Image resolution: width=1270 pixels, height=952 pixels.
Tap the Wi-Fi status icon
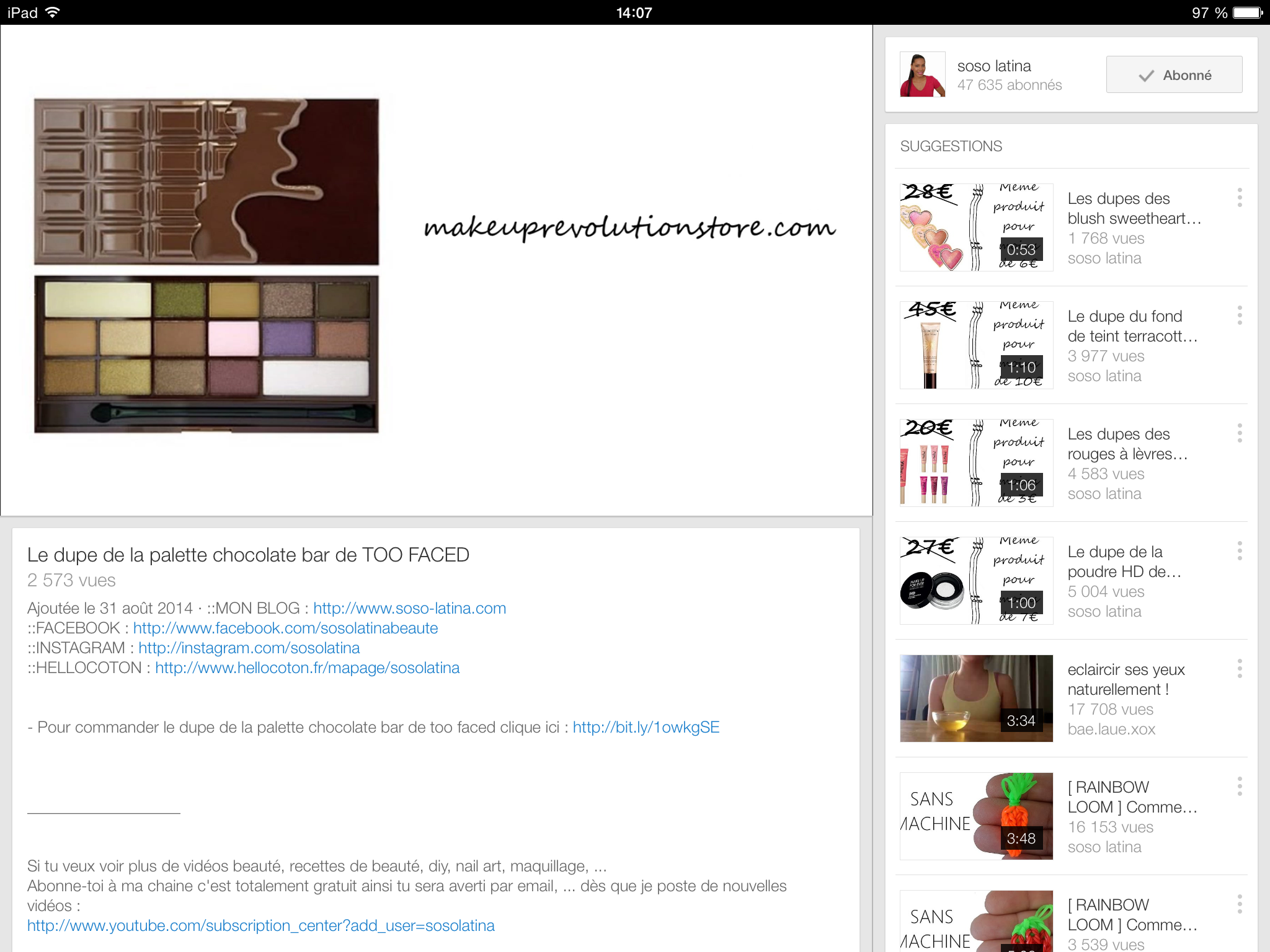[53, 12]
